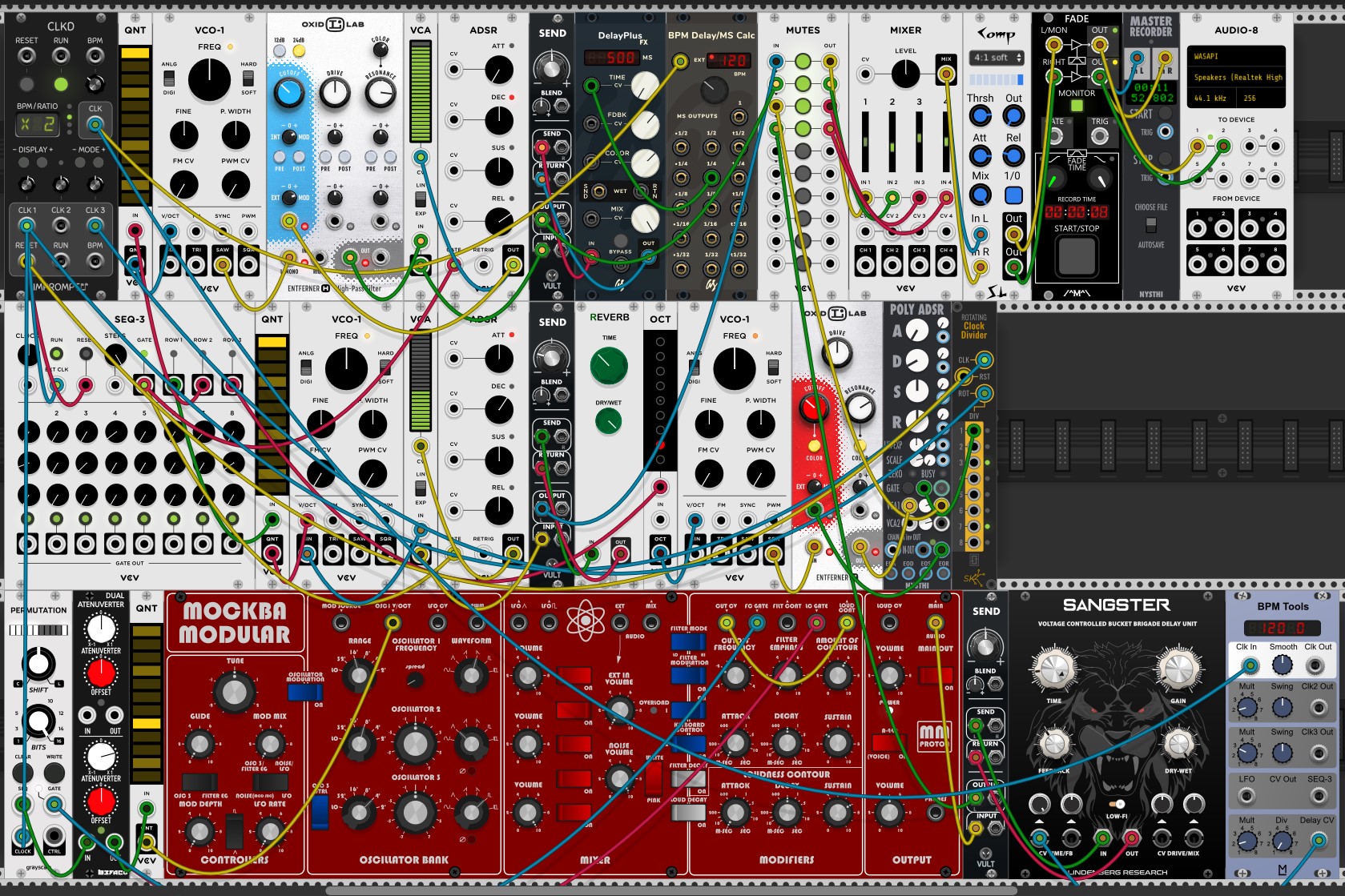The width and height of the screenshot is (1345, 896).
Task: Click the START/STOP button on FADE
Action: pos(1077,257)
